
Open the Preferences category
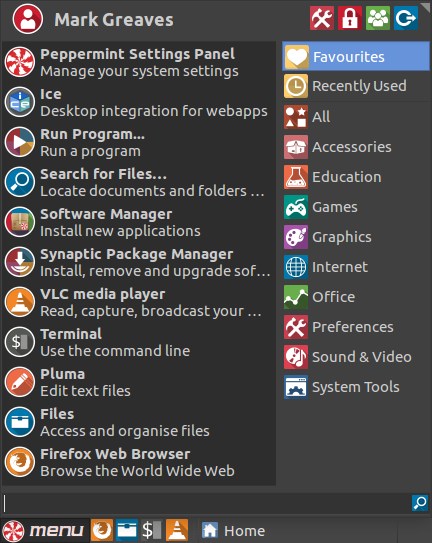tap(356, 327)
